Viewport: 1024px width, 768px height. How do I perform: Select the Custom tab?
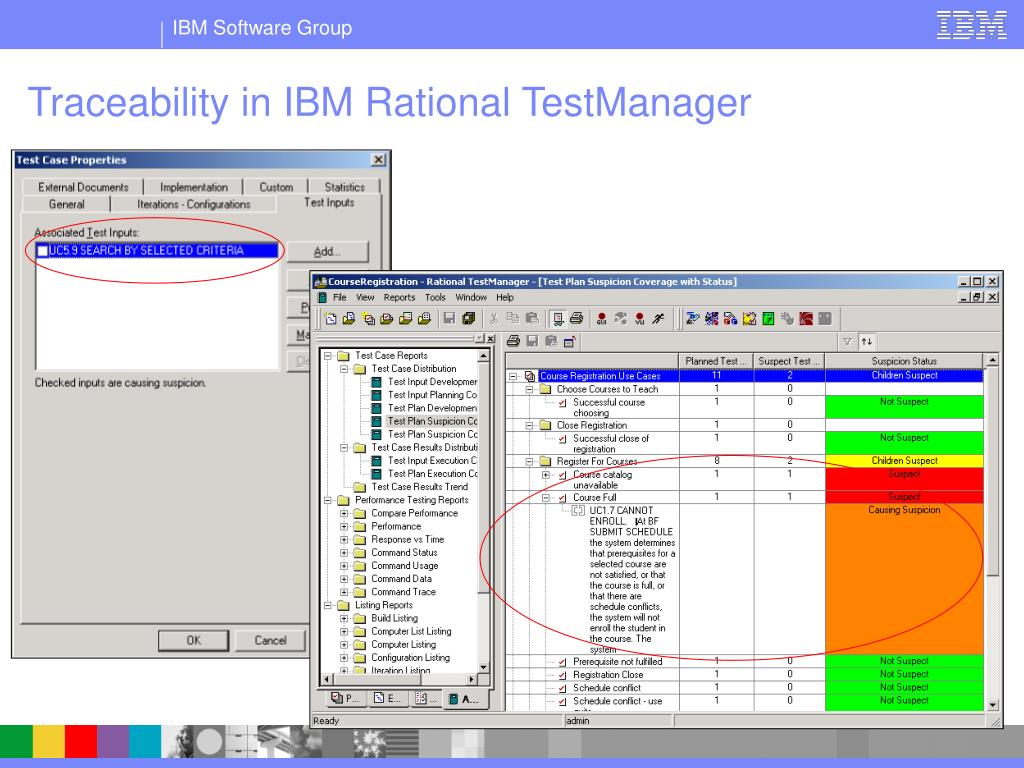coord(276,187)
